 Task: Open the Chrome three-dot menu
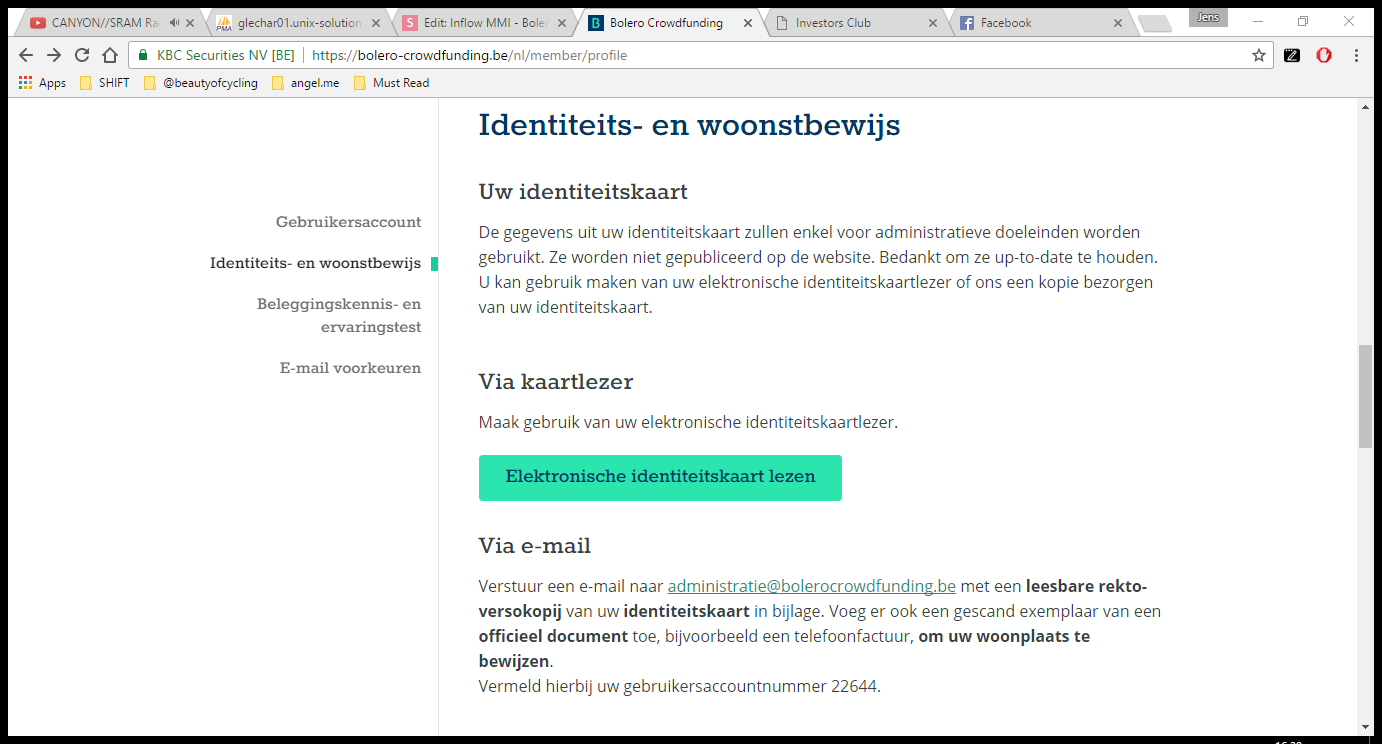1356,55
